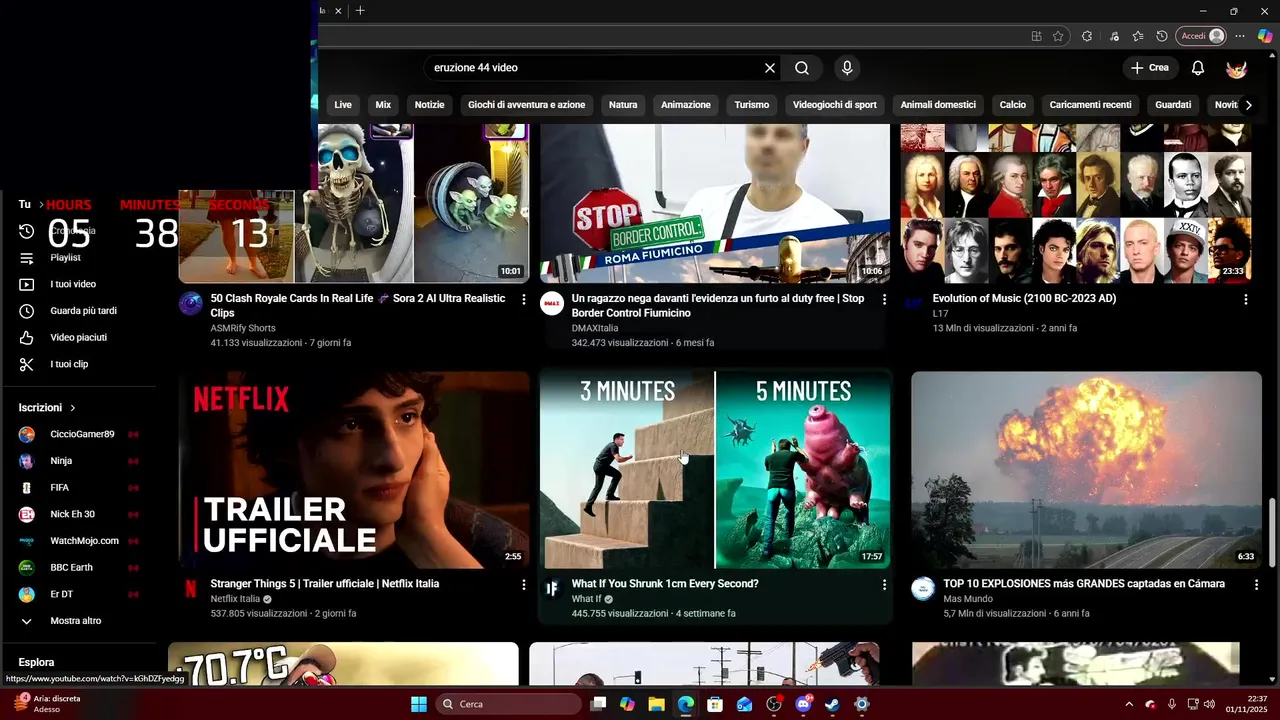Select the Animazione filter chip
The image size is (1280, 720).
point(686,105)
